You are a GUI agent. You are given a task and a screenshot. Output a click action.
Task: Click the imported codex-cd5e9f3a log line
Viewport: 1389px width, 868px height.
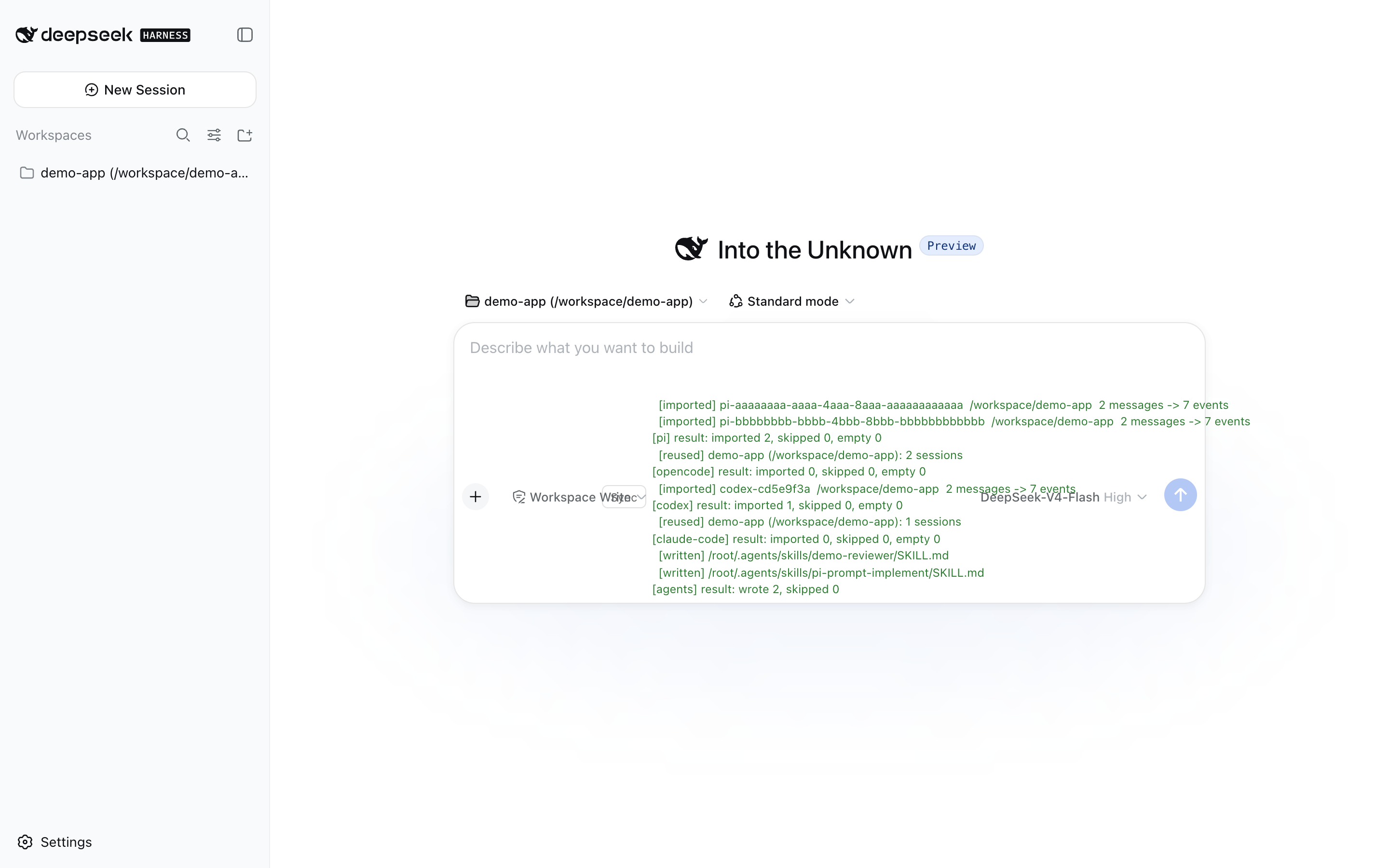pos(867,489)
